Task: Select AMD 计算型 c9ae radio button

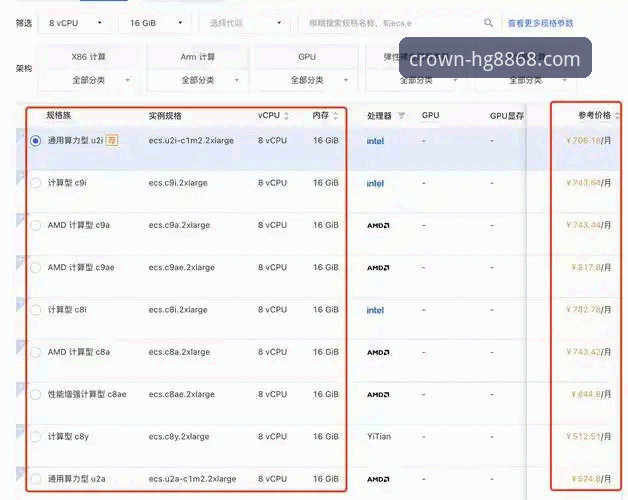Action: (x=36, y=268)
